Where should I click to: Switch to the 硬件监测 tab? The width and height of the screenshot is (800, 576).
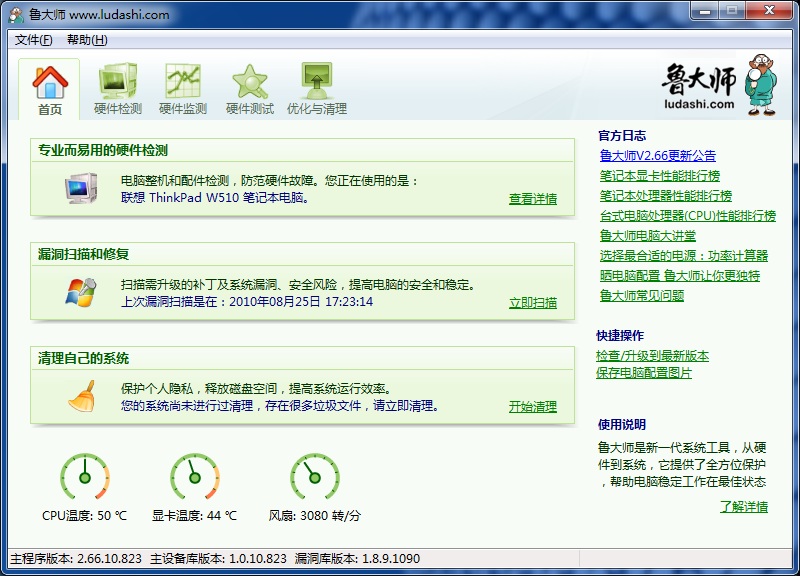pos(183,90)
